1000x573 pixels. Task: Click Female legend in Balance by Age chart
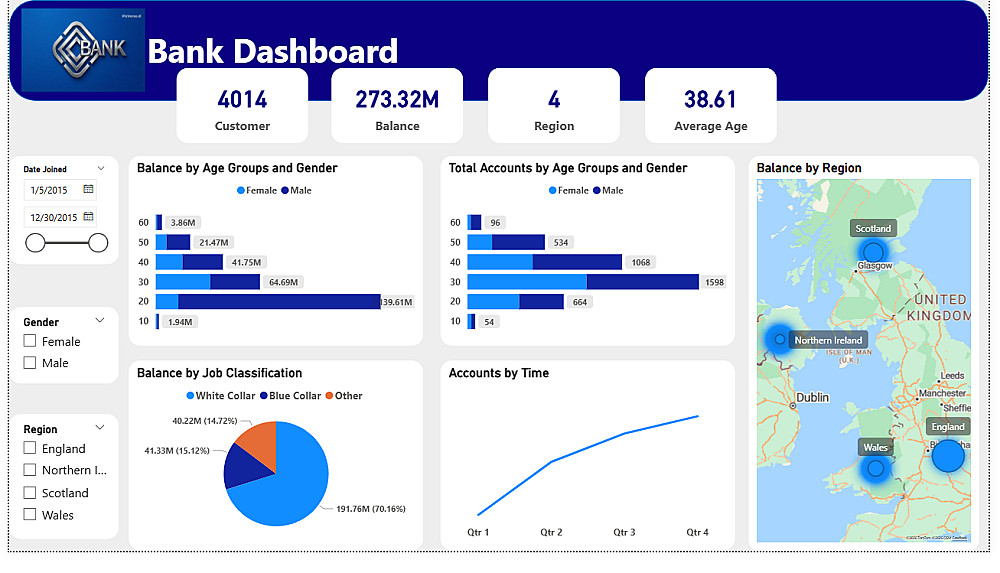pyautogui.click(x=257, y=190)
